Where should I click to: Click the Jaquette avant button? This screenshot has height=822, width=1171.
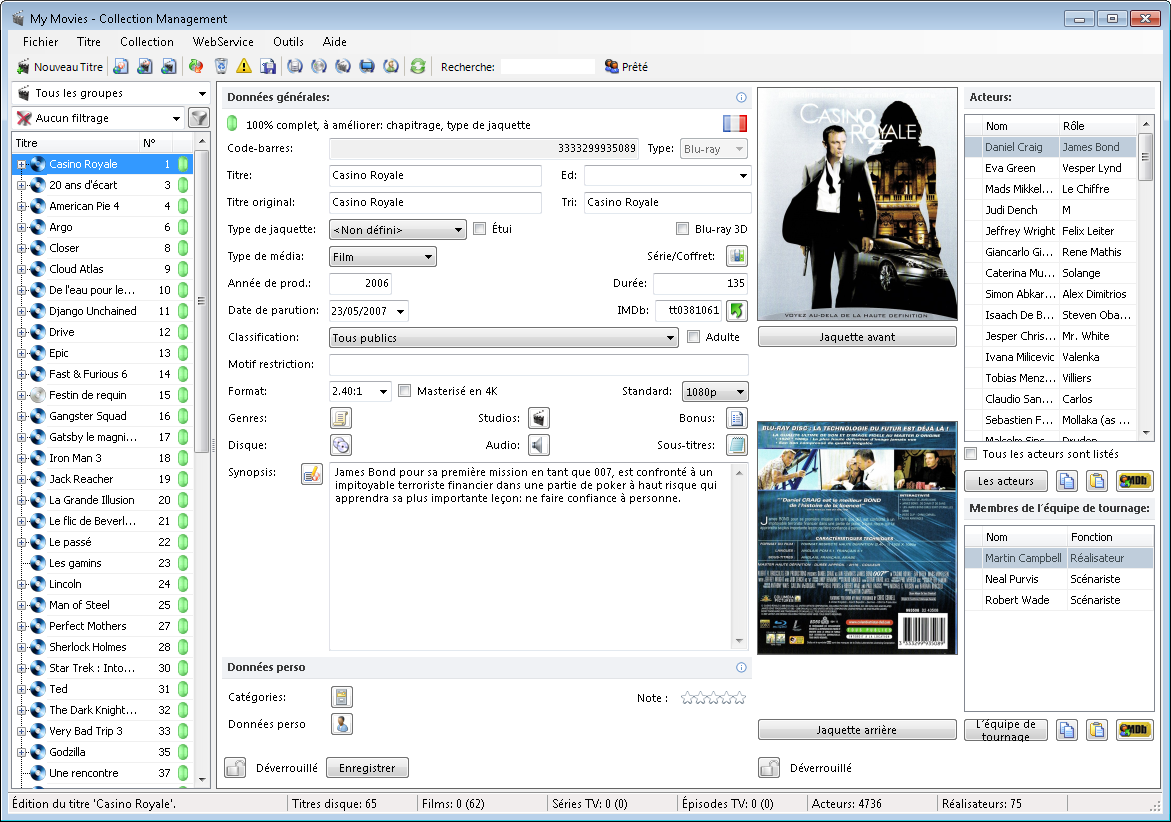pos(857,337)
